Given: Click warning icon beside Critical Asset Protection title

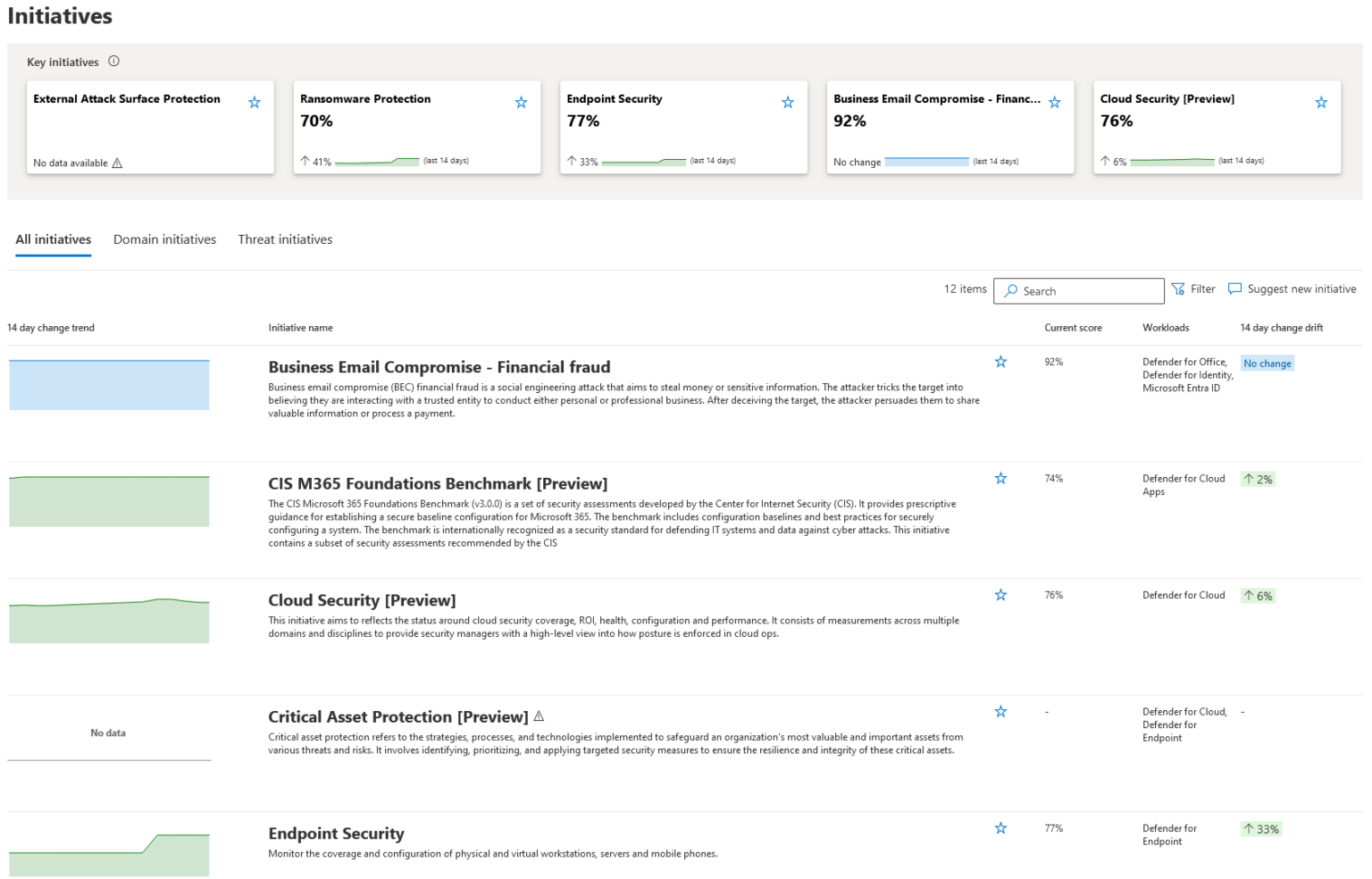Looking at the screenshot, I should click(539, 716).
